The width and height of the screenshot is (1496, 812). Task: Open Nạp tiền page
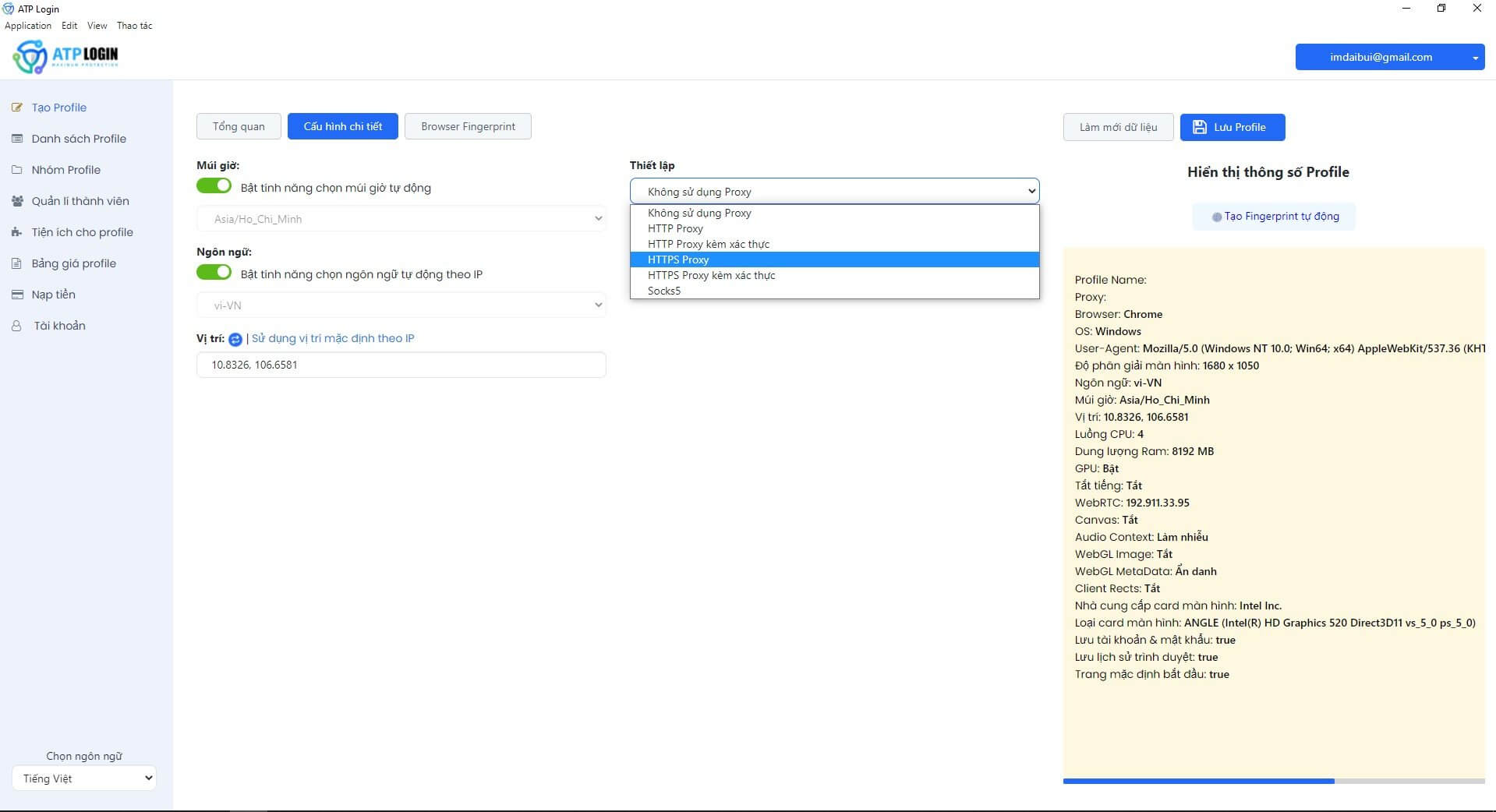click(54, 295)
